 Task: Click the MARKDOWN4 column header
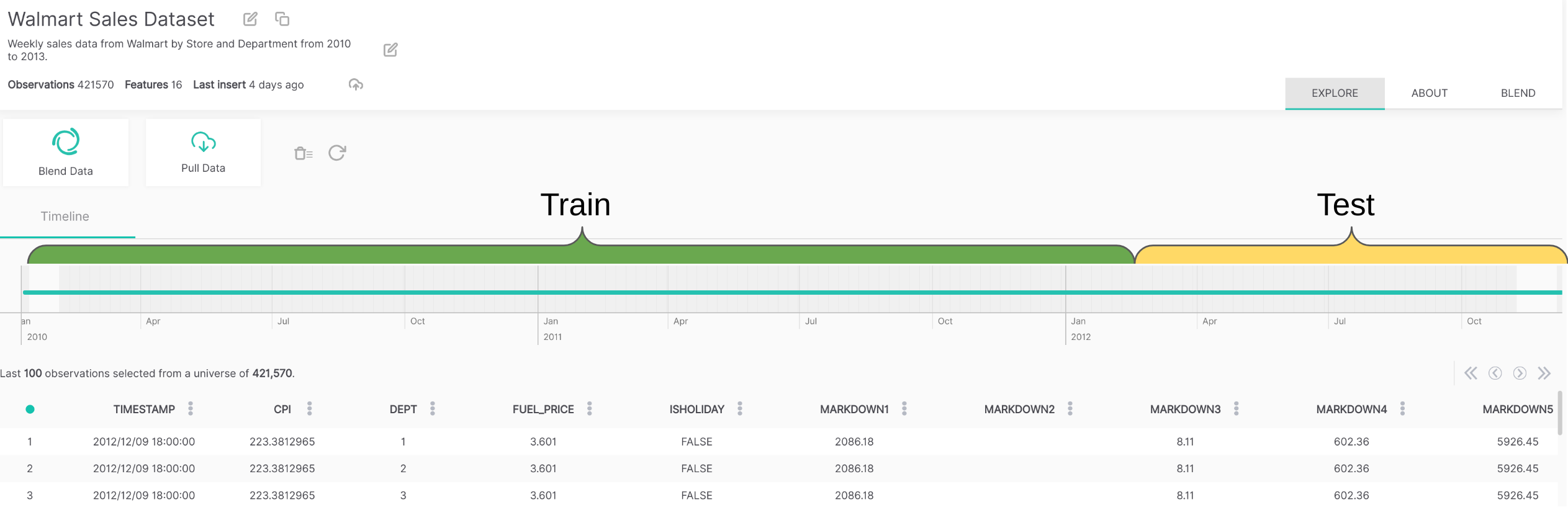pos(1351,409)
